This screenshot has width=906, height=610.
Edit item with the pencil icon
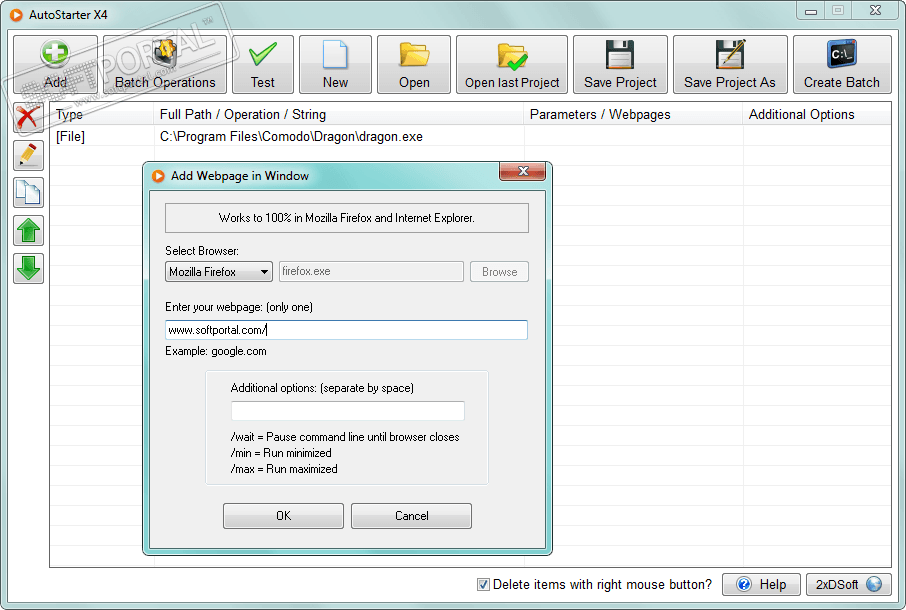[x=28, y=155]
